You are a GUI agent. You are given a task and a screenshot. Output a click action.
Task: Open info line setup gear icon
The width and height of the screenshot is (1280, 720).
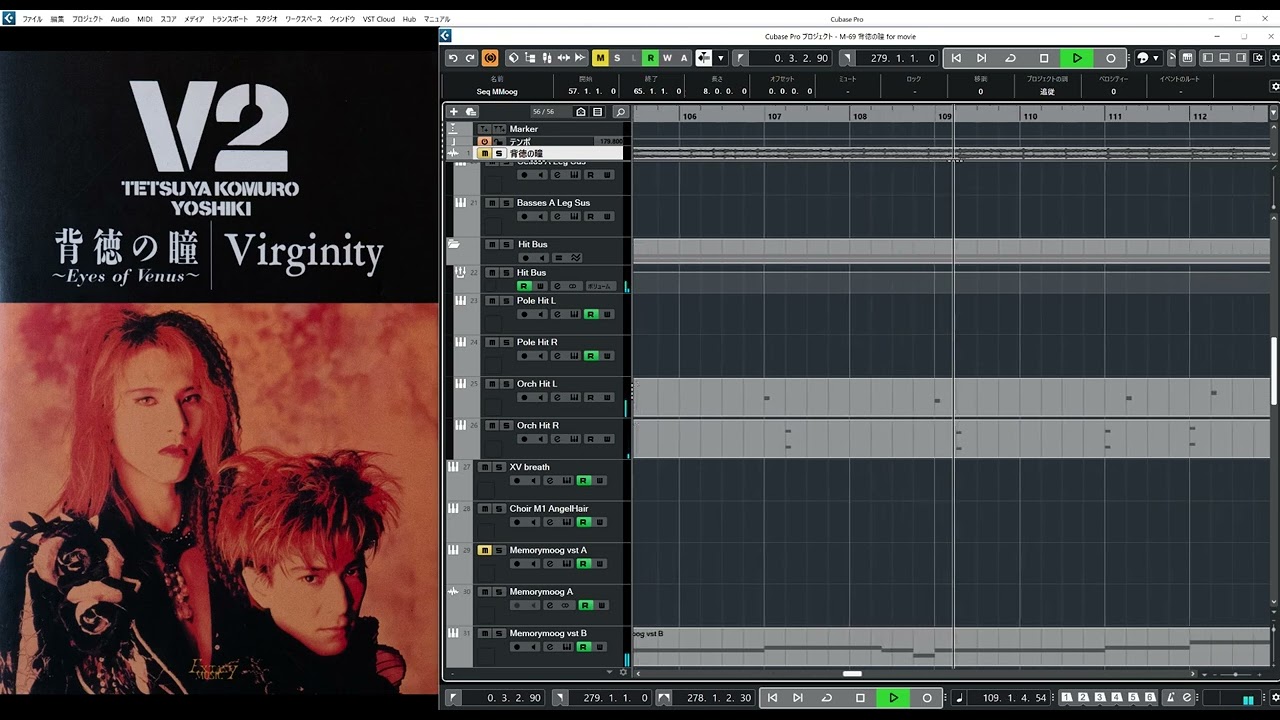[x=1274, y=86]
